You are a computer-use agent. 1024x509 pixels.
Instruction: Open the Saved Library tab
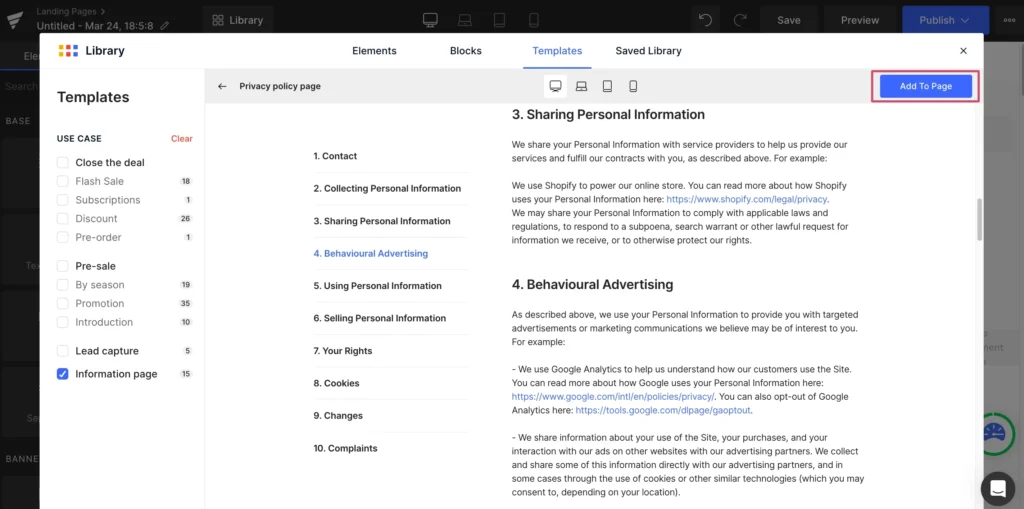648,51
